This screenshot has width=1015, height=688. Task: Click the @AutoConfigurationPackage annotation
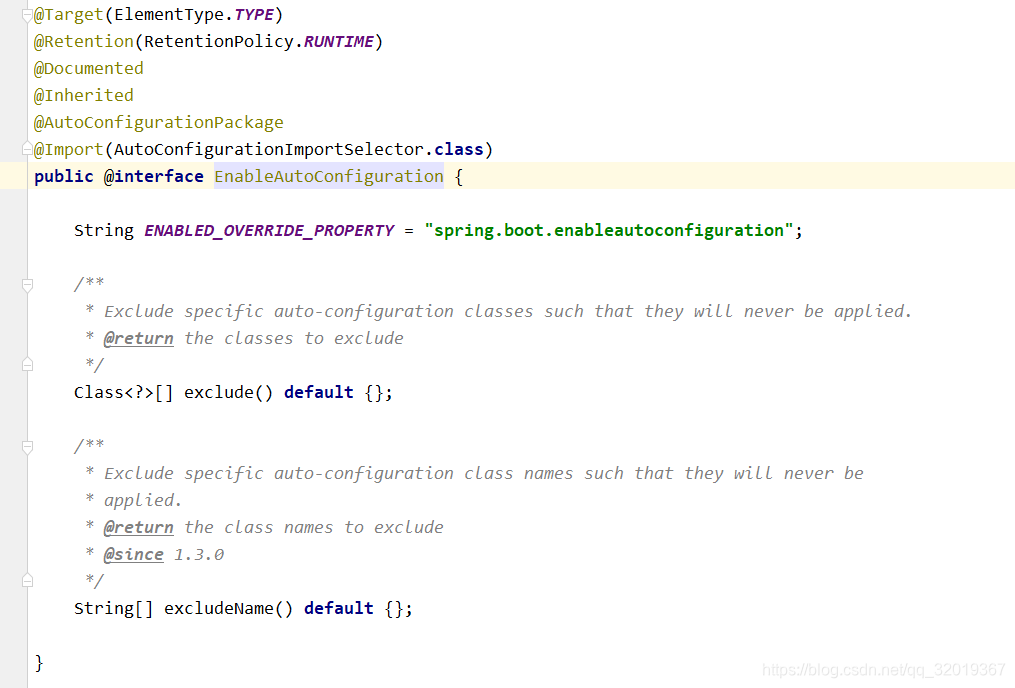[159, 122]
